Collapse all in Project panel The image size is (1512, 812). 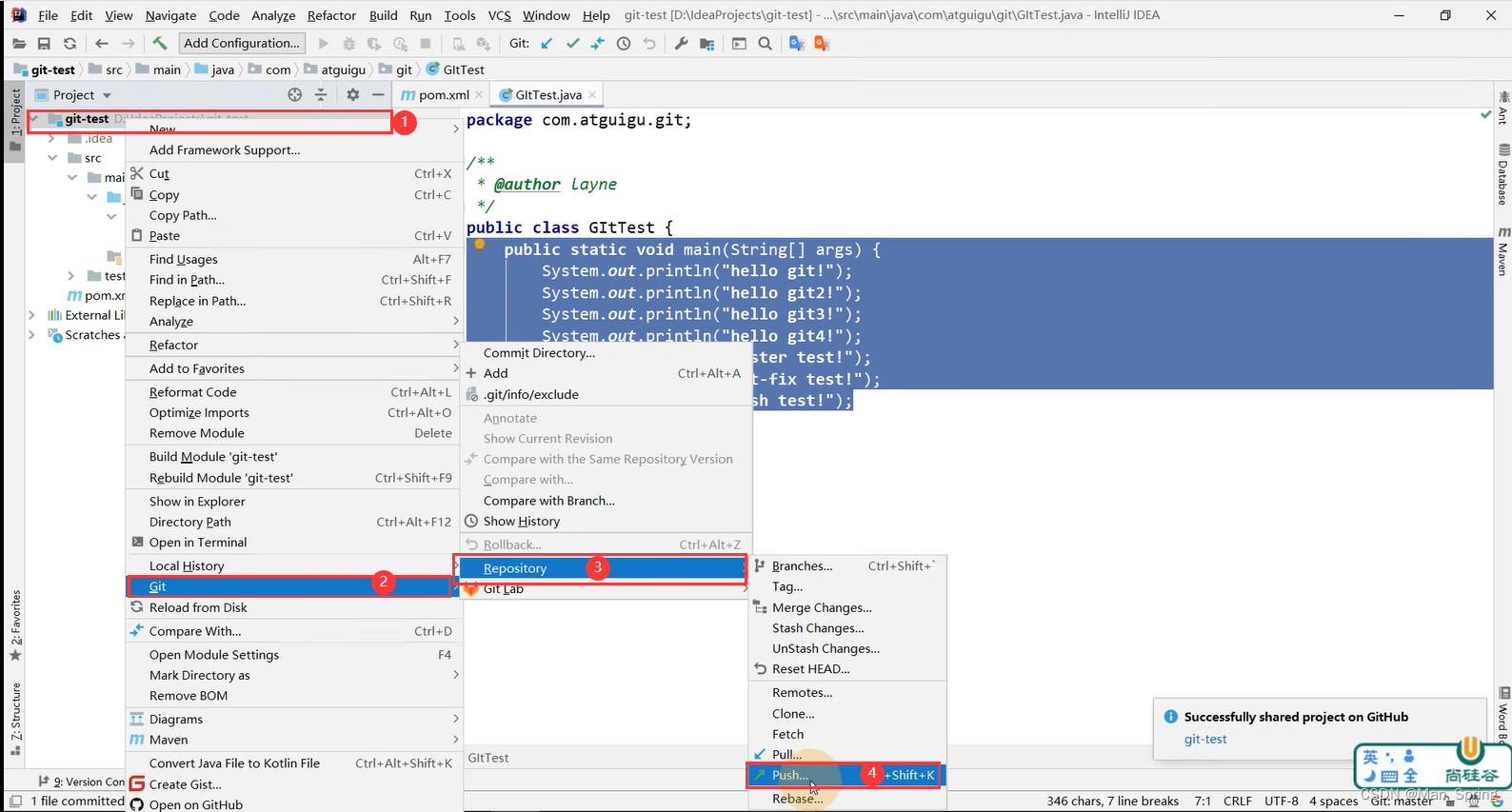click(321, 94)
